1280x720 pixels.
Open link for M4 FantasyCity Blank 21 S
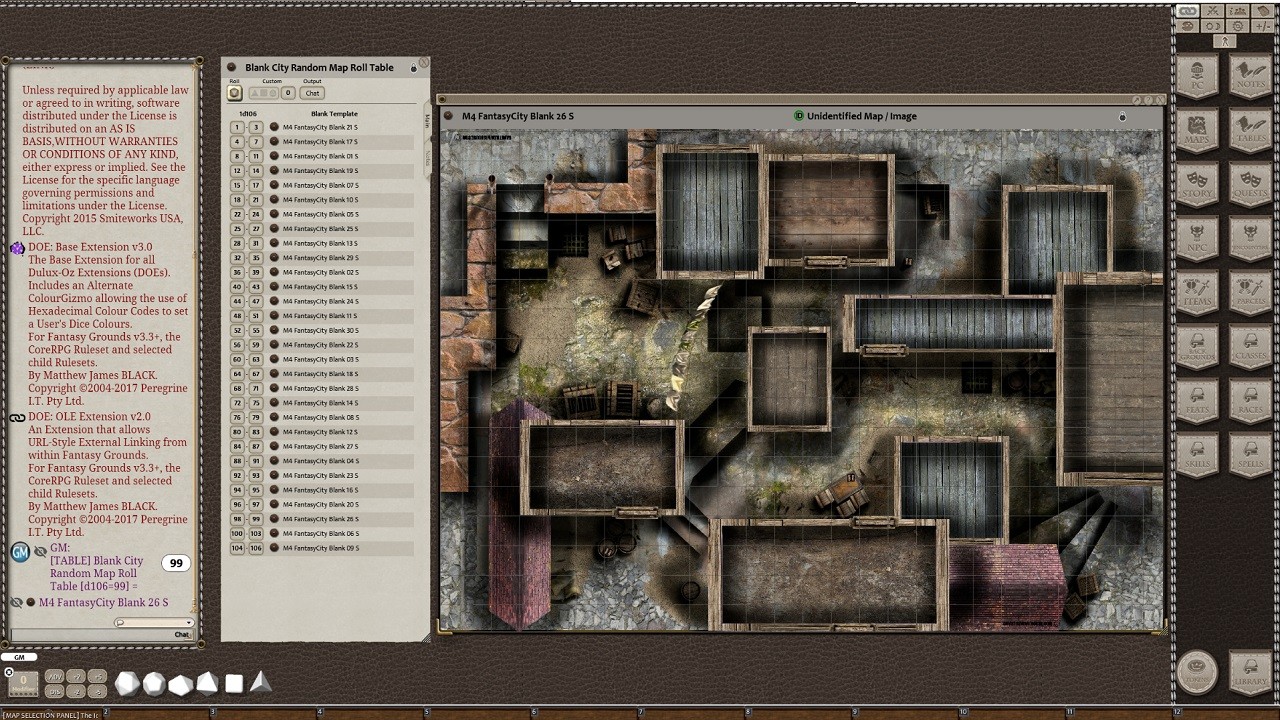tap(274, 127)
